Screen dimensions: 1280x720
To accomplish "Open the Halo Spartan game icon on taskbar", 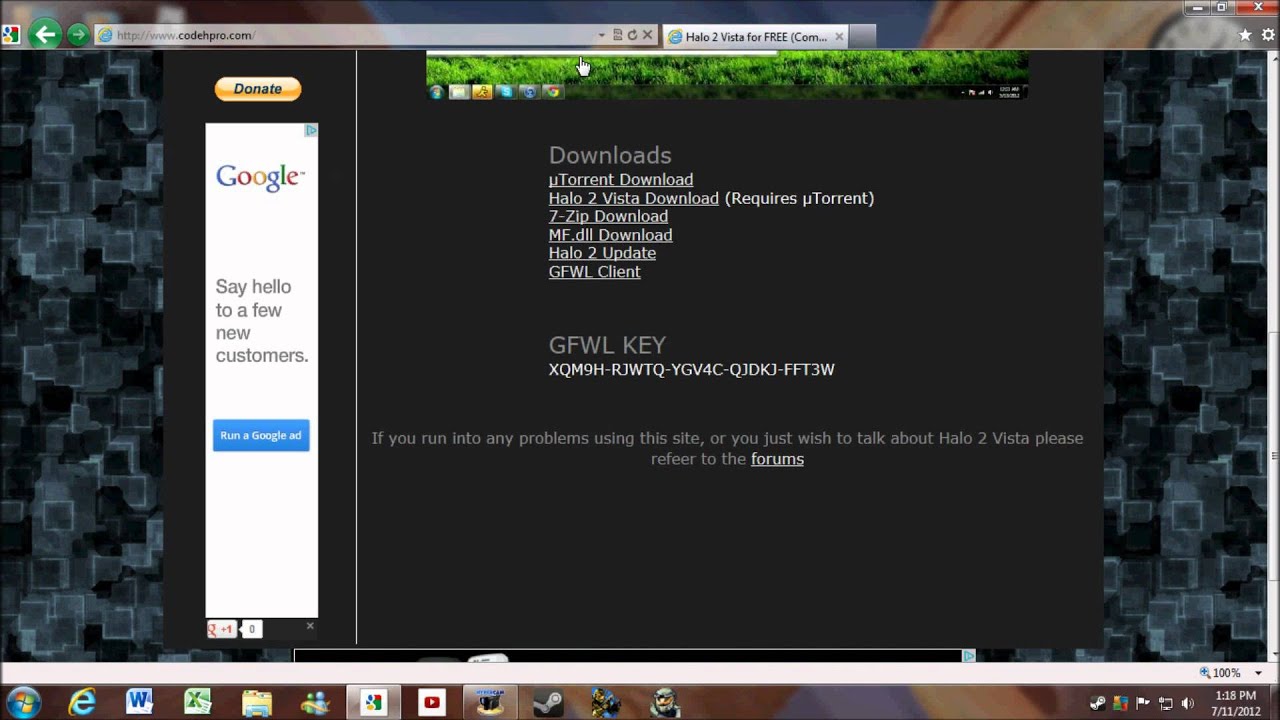I will pos(606,702).
